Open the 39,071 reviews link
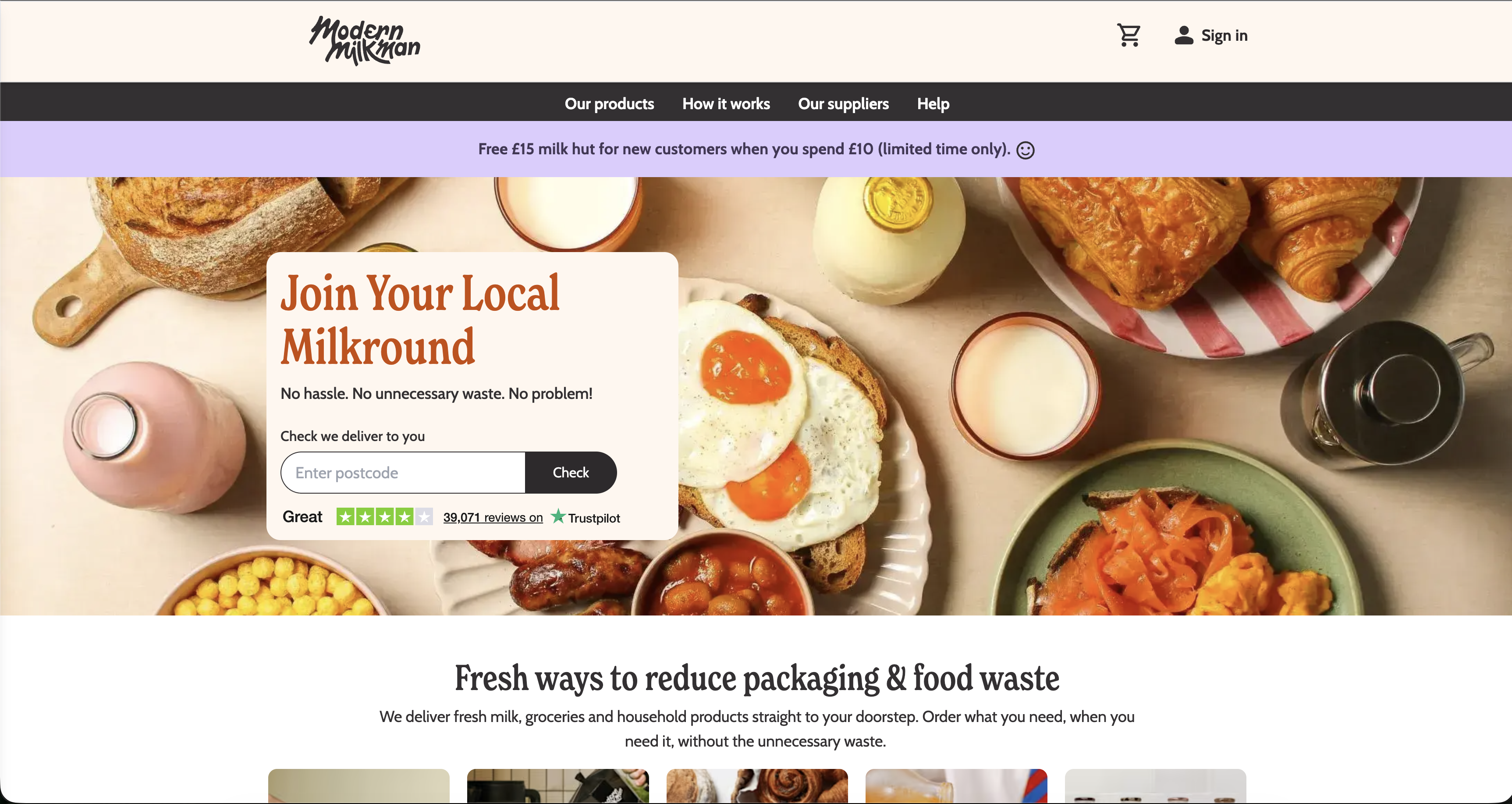Screen dimensions: 1512x804 [x=493, y=517]
